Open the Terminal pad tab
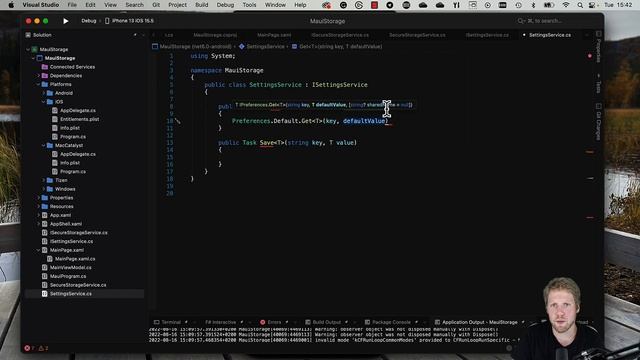 [171, 322]
